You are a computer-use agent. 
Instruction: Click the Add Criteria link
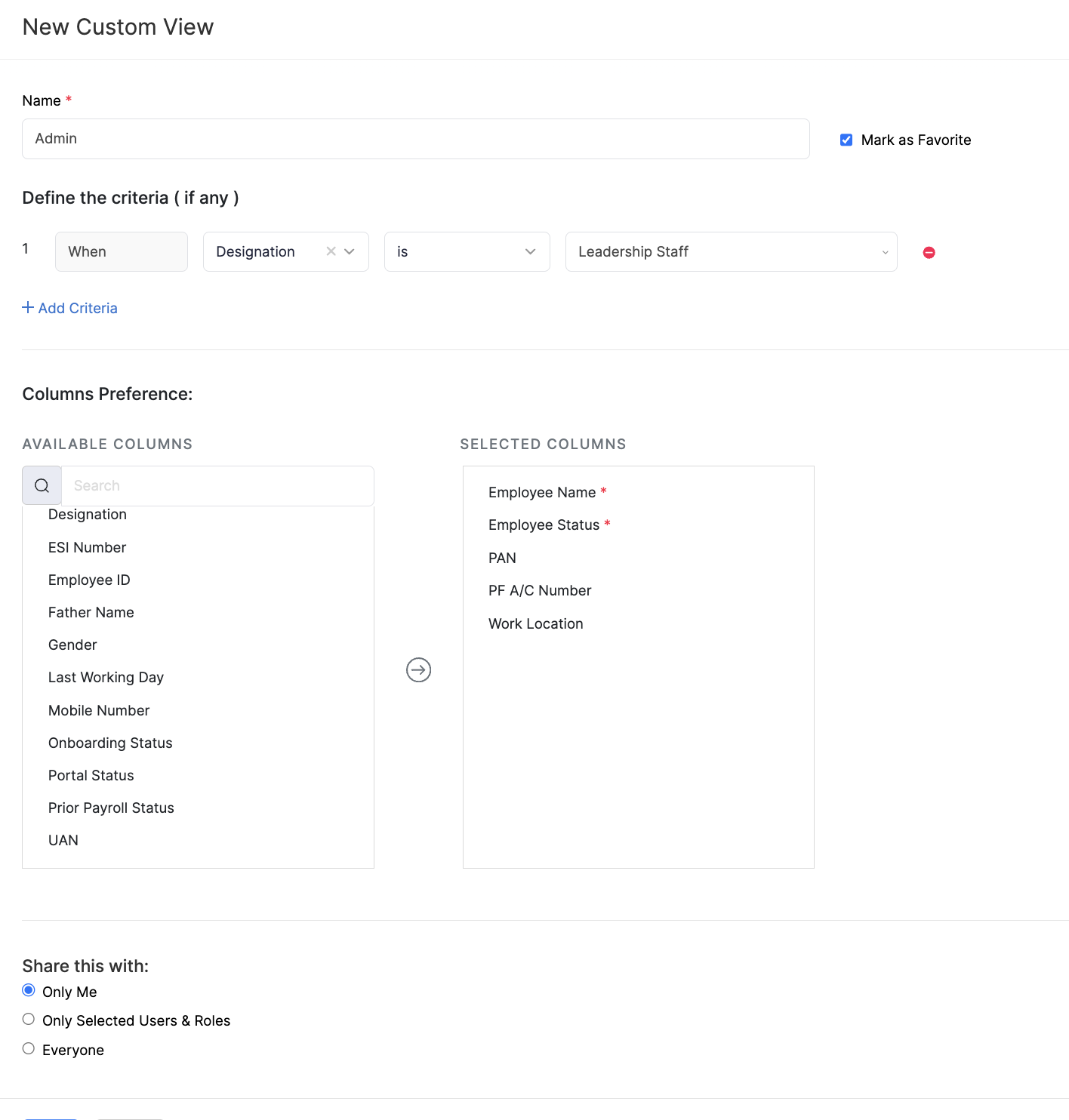tap(78, 308)
